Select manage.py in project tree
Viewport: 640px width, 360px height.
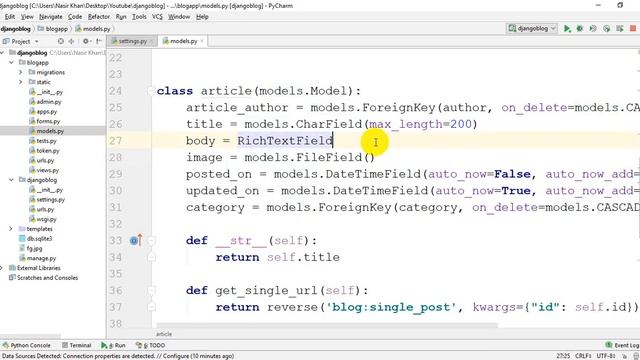(x=38, y=258)
